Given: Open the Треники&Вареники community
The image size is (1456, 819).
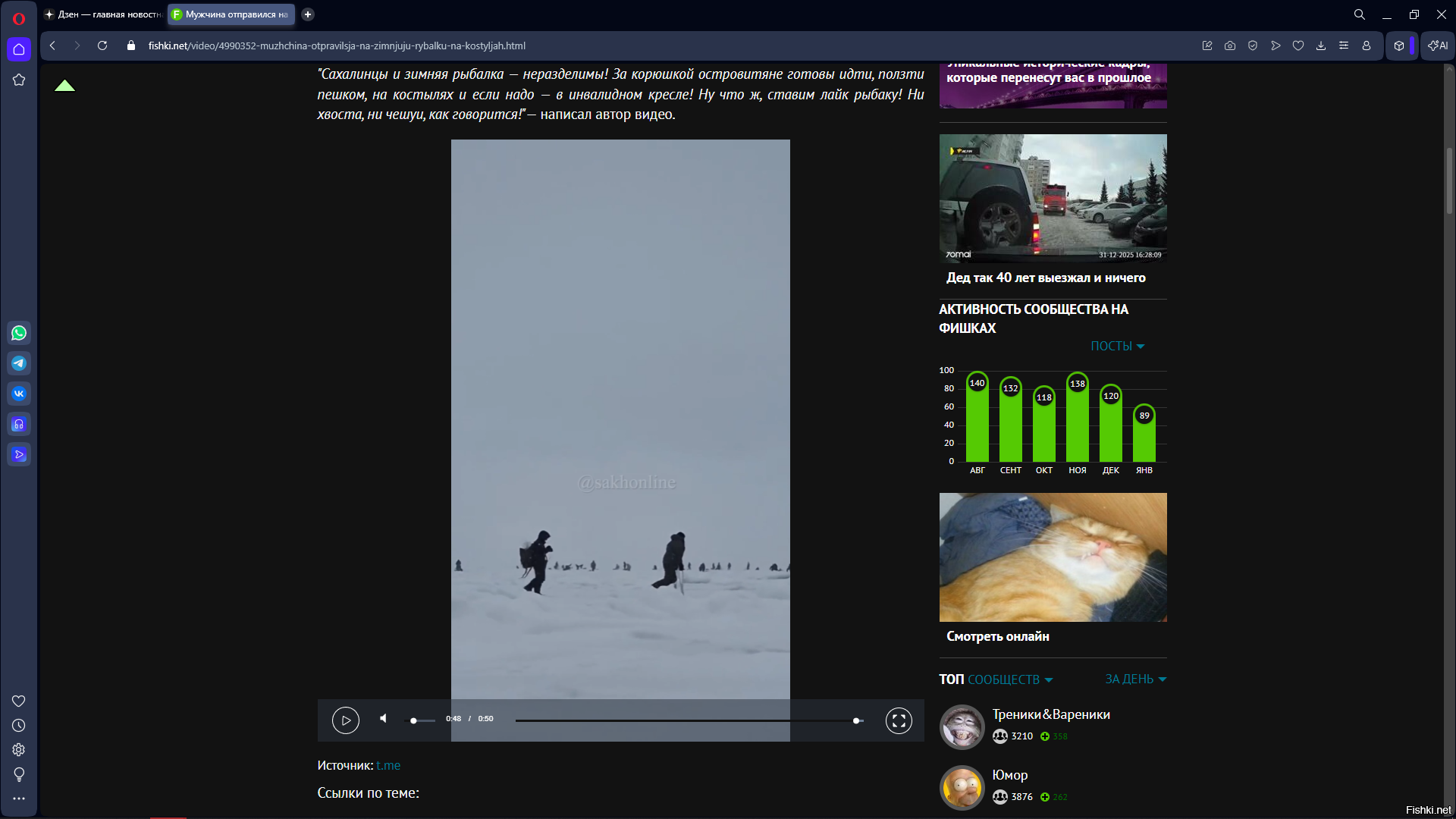Looking at the screenshot, I should 1050,714.
